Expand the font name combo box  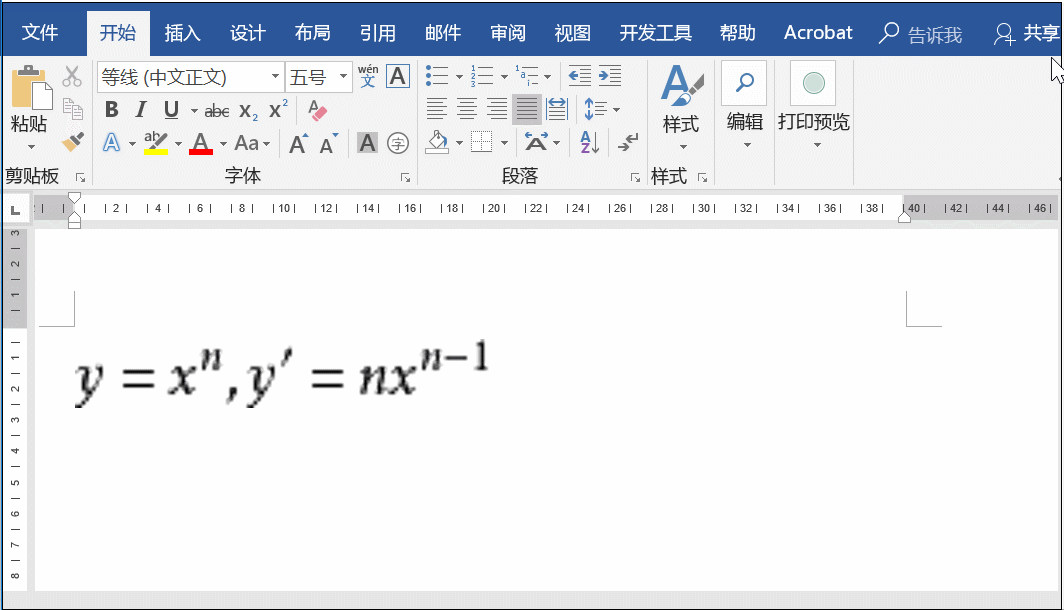pyautogui.click(x=275, y=75)
